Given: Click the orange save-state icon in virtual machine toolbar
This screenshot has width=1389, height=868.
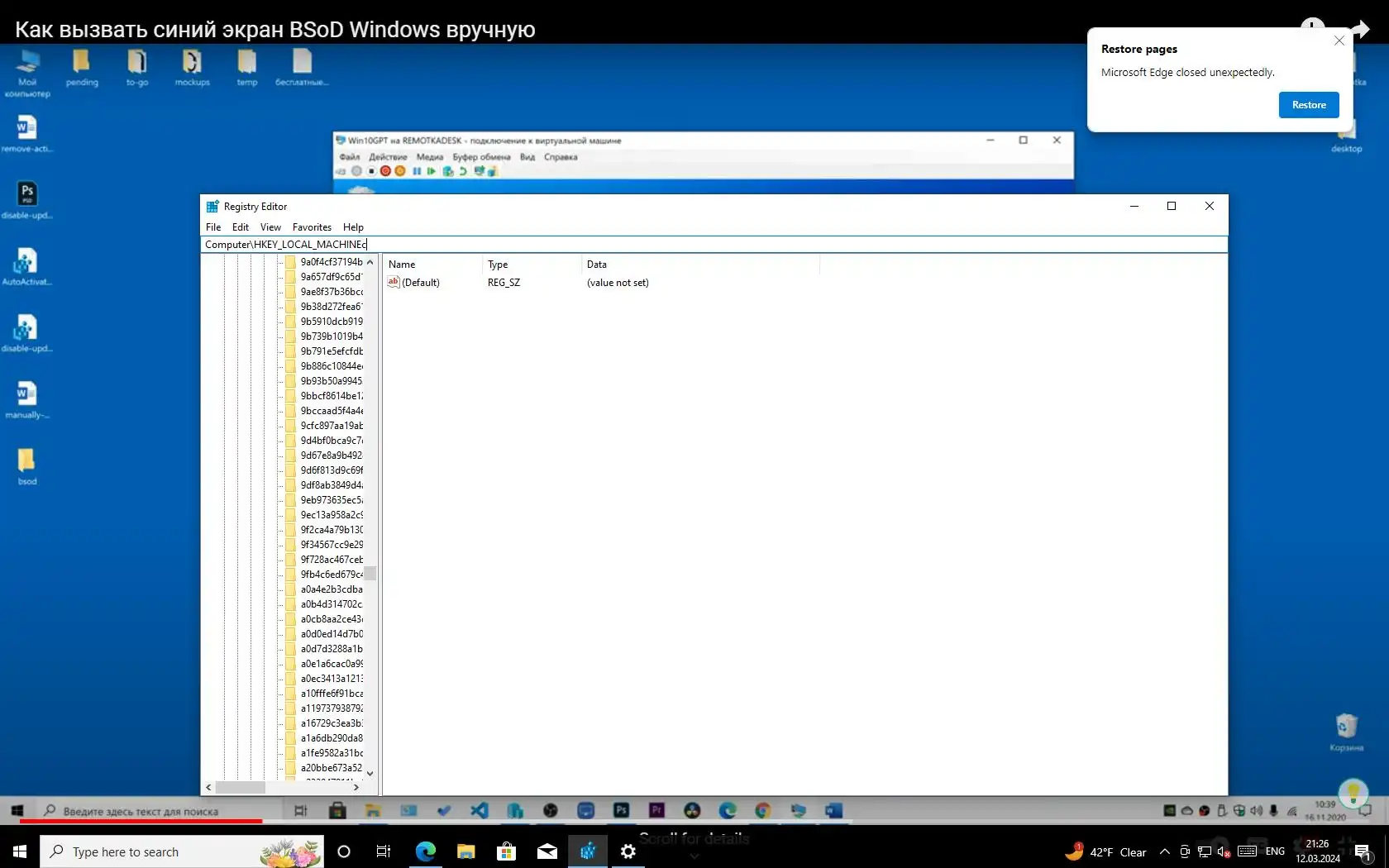Looking at the screenshot, I should pyautogui.click(x=400, y=171).
